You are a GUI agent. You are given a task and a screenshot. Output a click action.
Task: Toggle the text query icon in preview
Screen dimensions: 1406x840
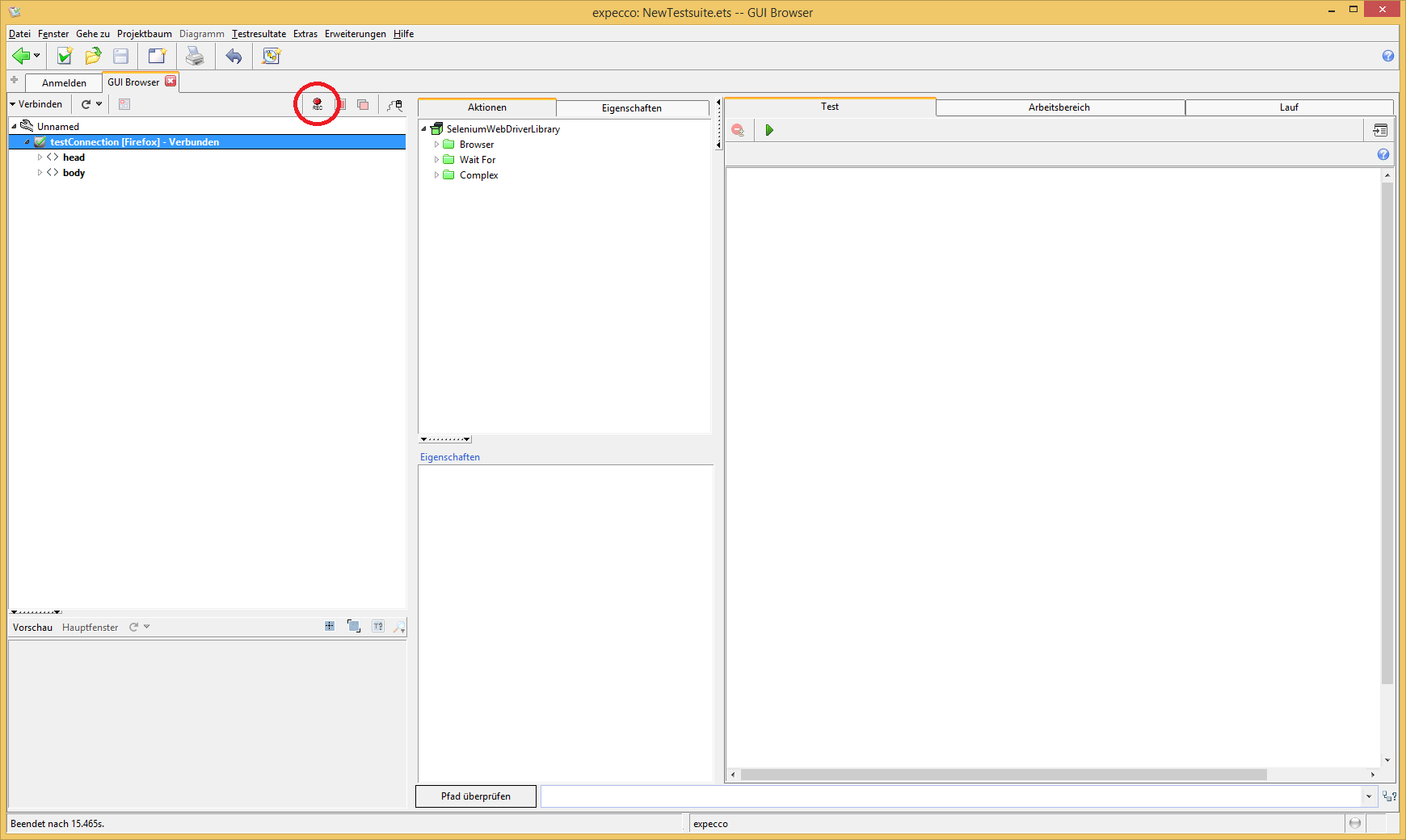[x=378, y=626]
